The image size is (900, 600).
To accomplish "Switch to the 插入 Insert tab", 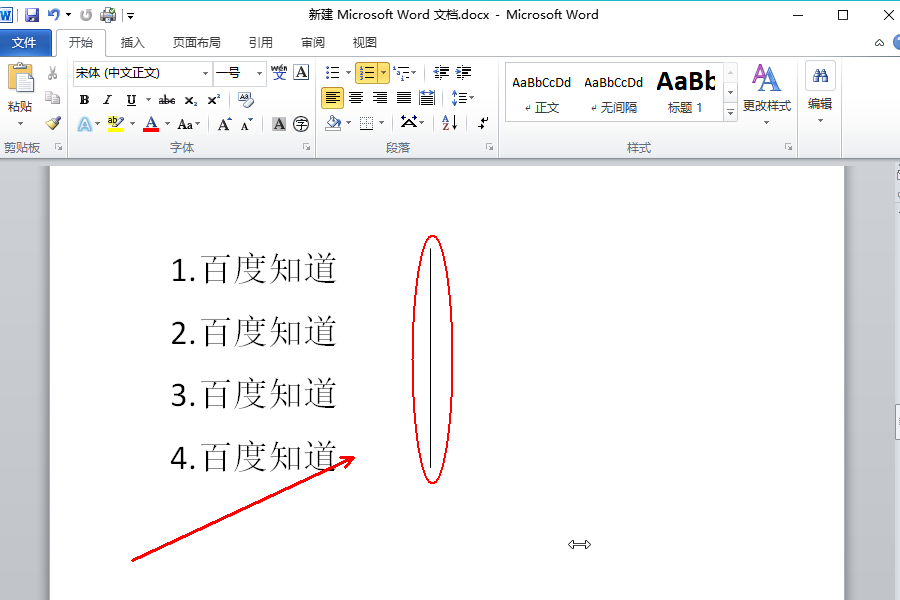I will [x=133, y=42].
